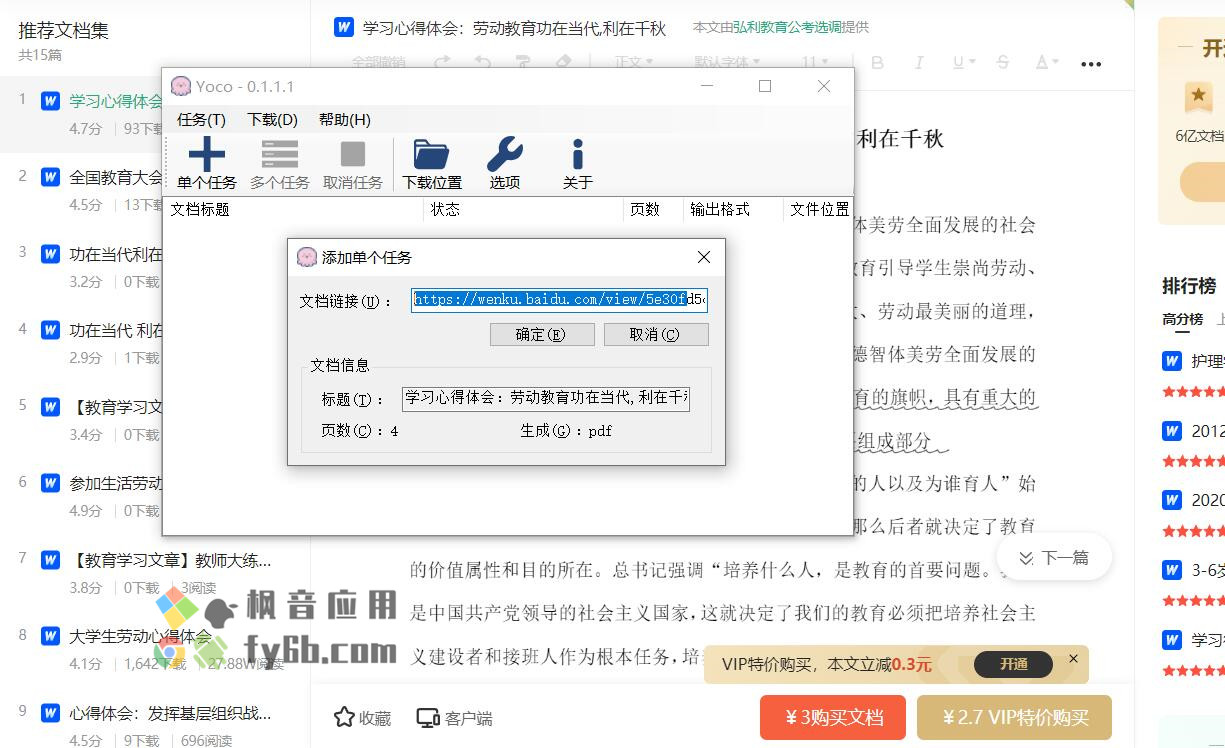The width and height of the screenshot is (1225, 748).
Task: Open 大学生劳动心得体会 document link
Action: tap(141, 636)
